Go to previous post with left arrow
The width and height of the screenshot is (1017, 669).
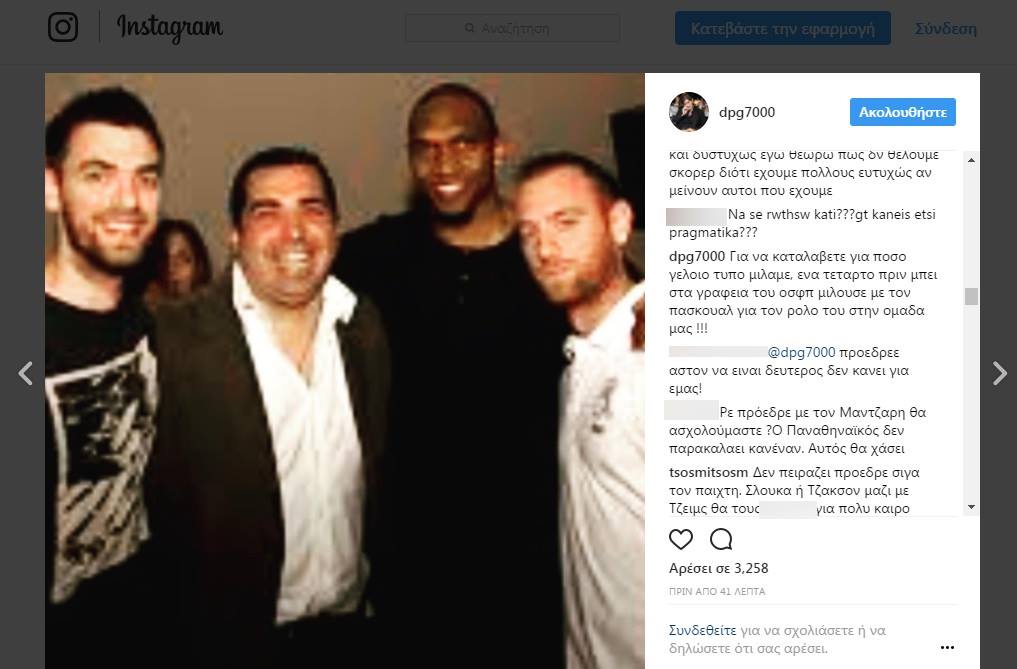pyautogui.click(x=25, y=374)
